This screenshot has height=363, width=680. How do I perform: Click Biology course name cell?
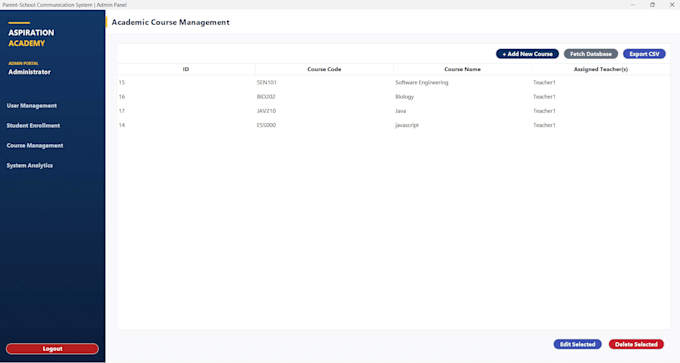point(462,97)
